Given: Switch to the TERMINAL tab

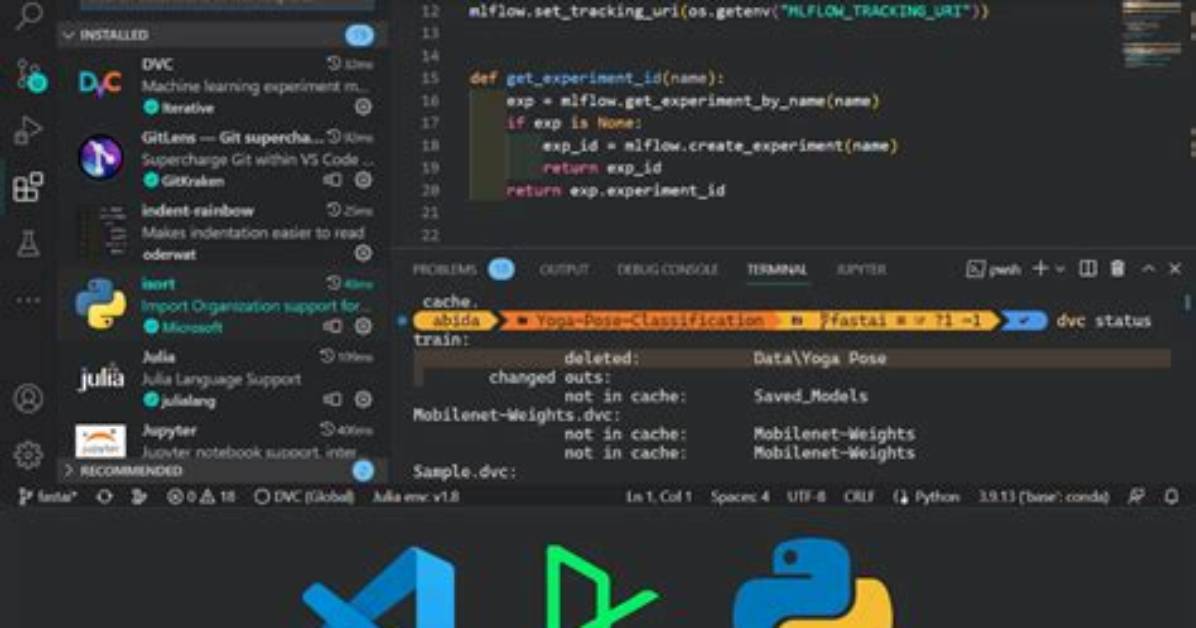Looking at the screenshot, I should tap(776, 269).
